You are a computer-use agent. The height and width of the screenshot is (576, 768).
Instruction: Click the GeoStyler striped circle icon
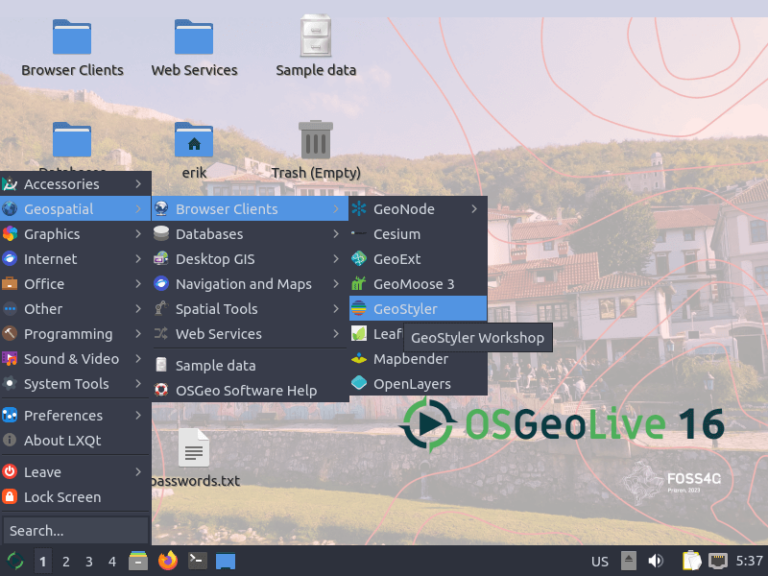coord(359,309)
